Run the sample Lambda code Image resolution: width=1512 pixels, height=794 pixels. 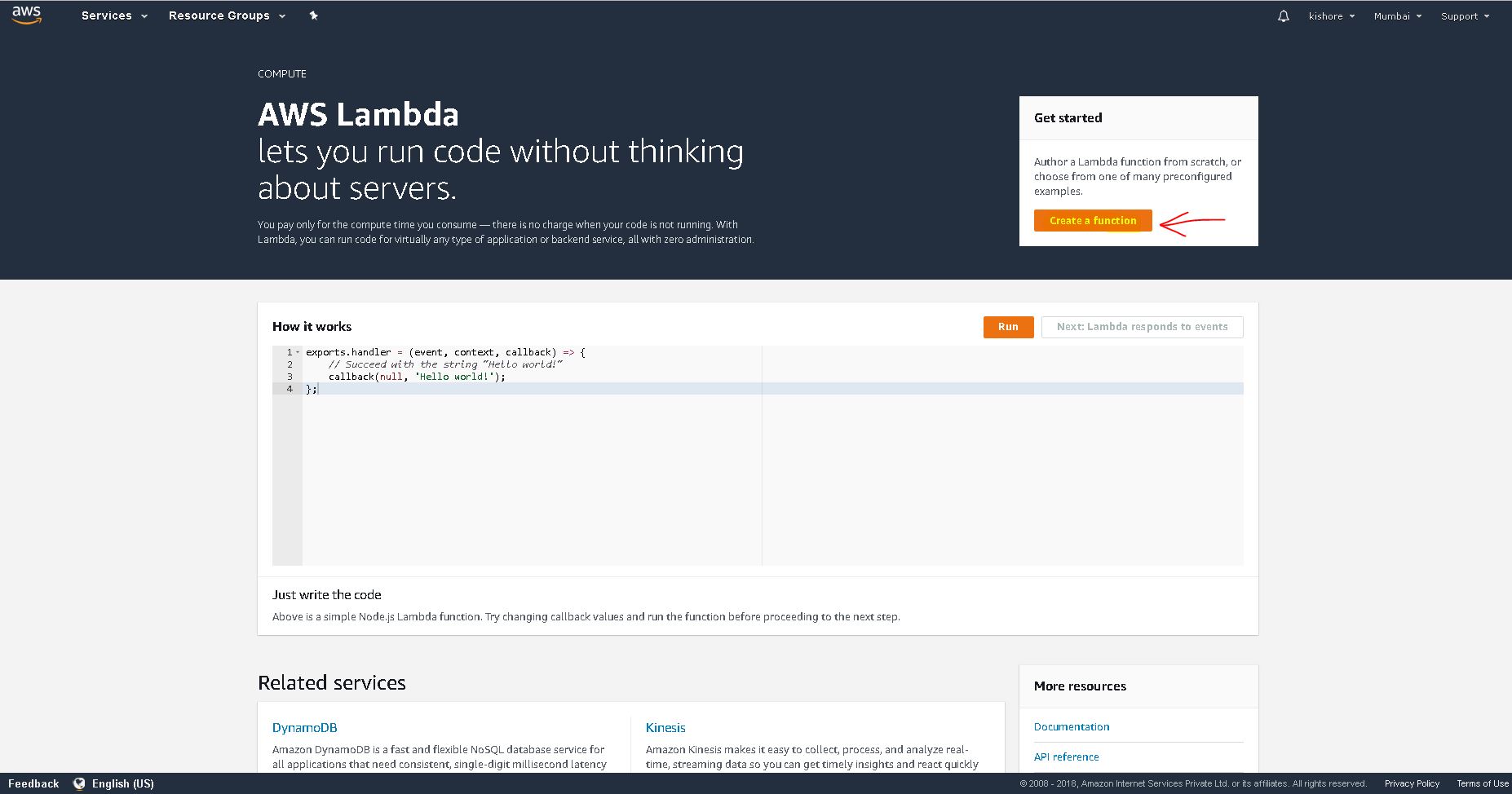point(1008,327)
